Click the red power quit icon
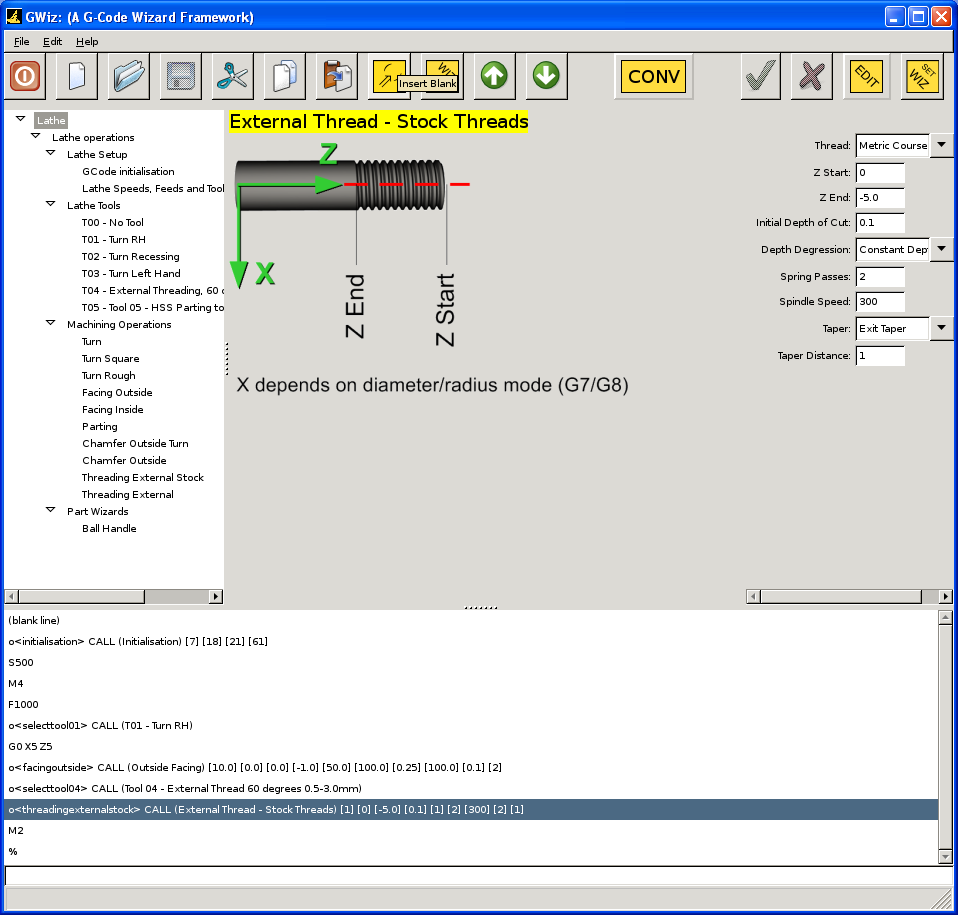The width and height of the screenshot is (958, 915). pos(25,76)
